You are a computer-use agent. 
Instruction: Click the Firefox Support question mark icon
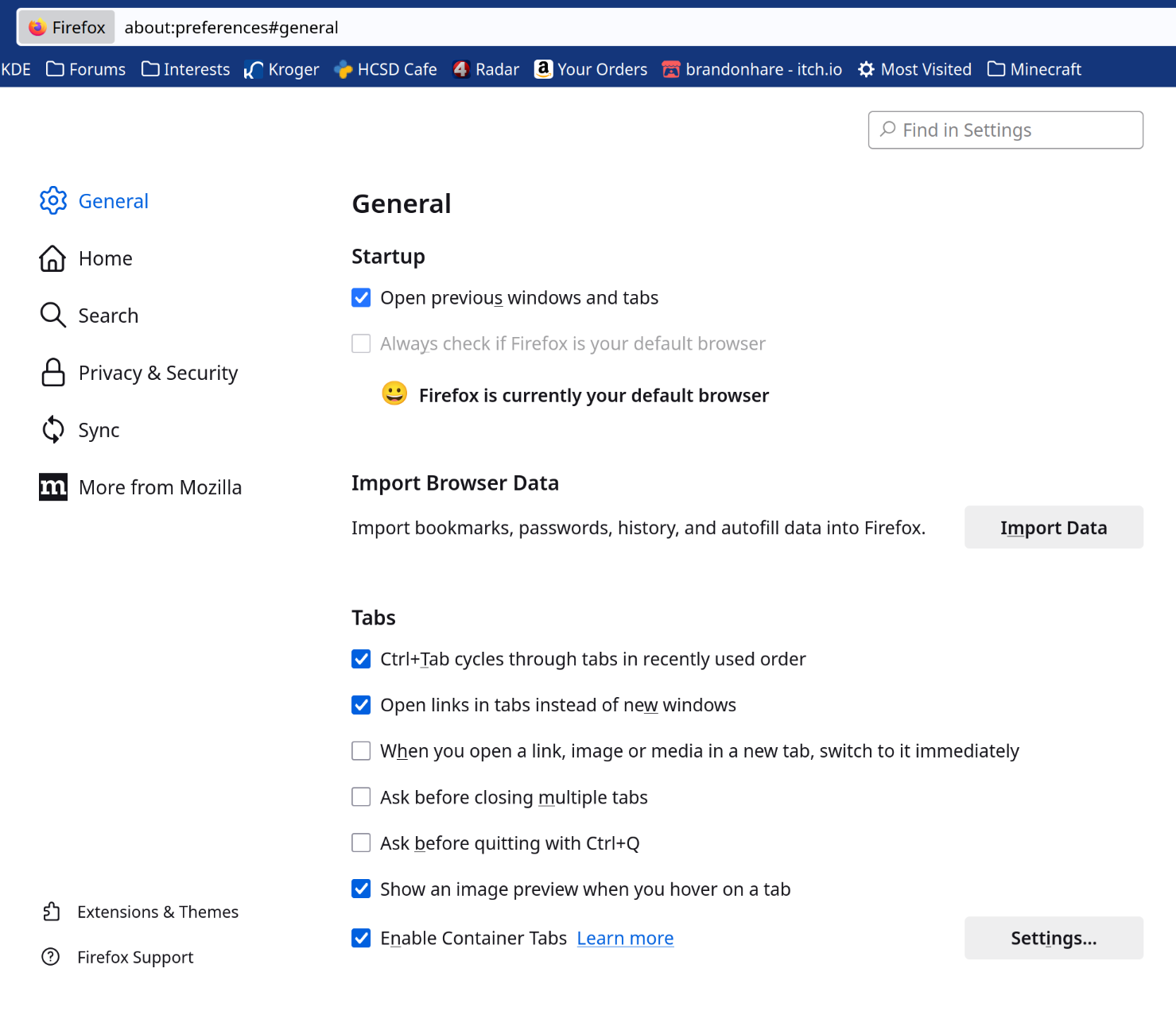[x=51, y=957]
